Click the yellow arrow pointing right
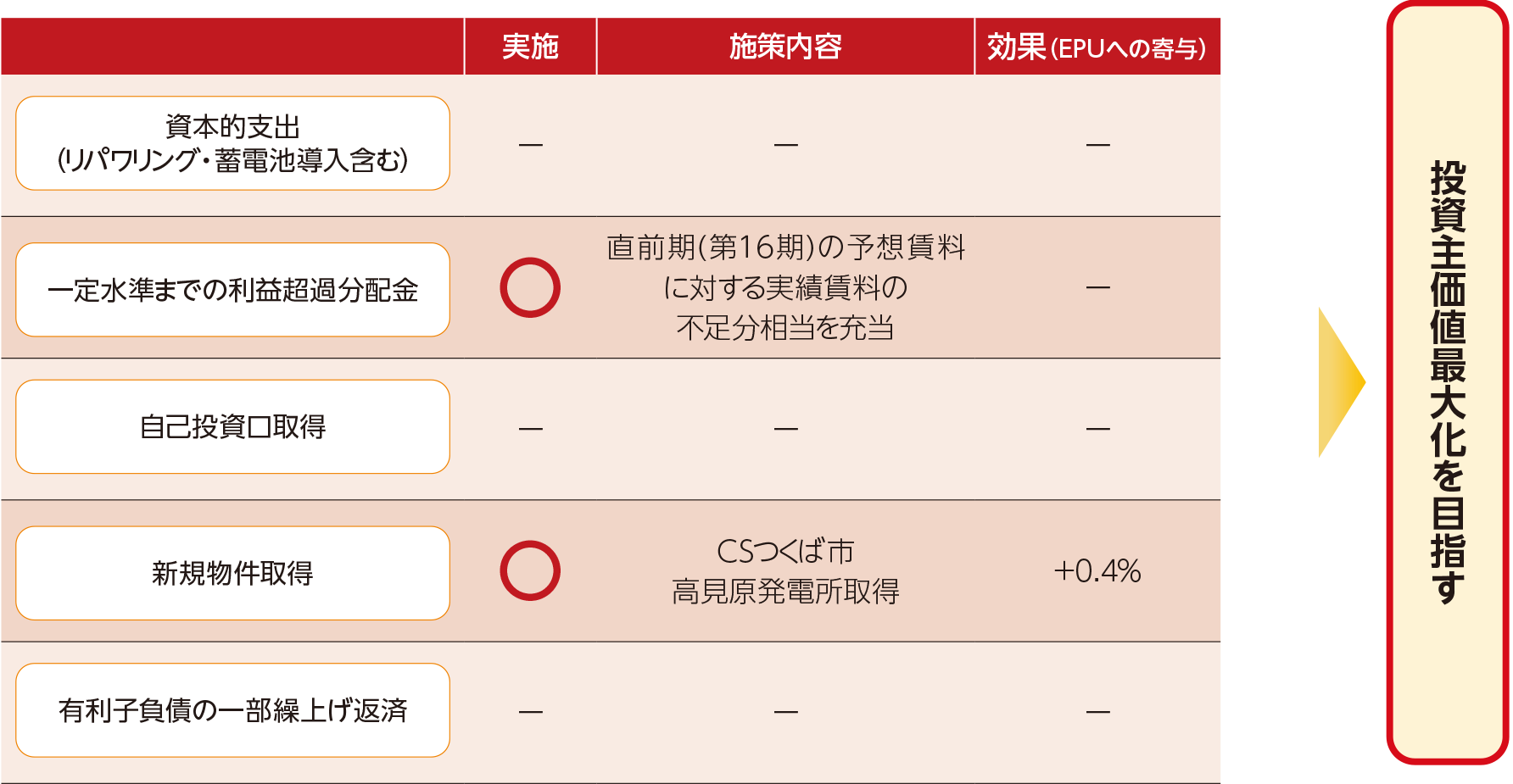The width and height of the screenshot is (1513, 784). click(1340, 382)
